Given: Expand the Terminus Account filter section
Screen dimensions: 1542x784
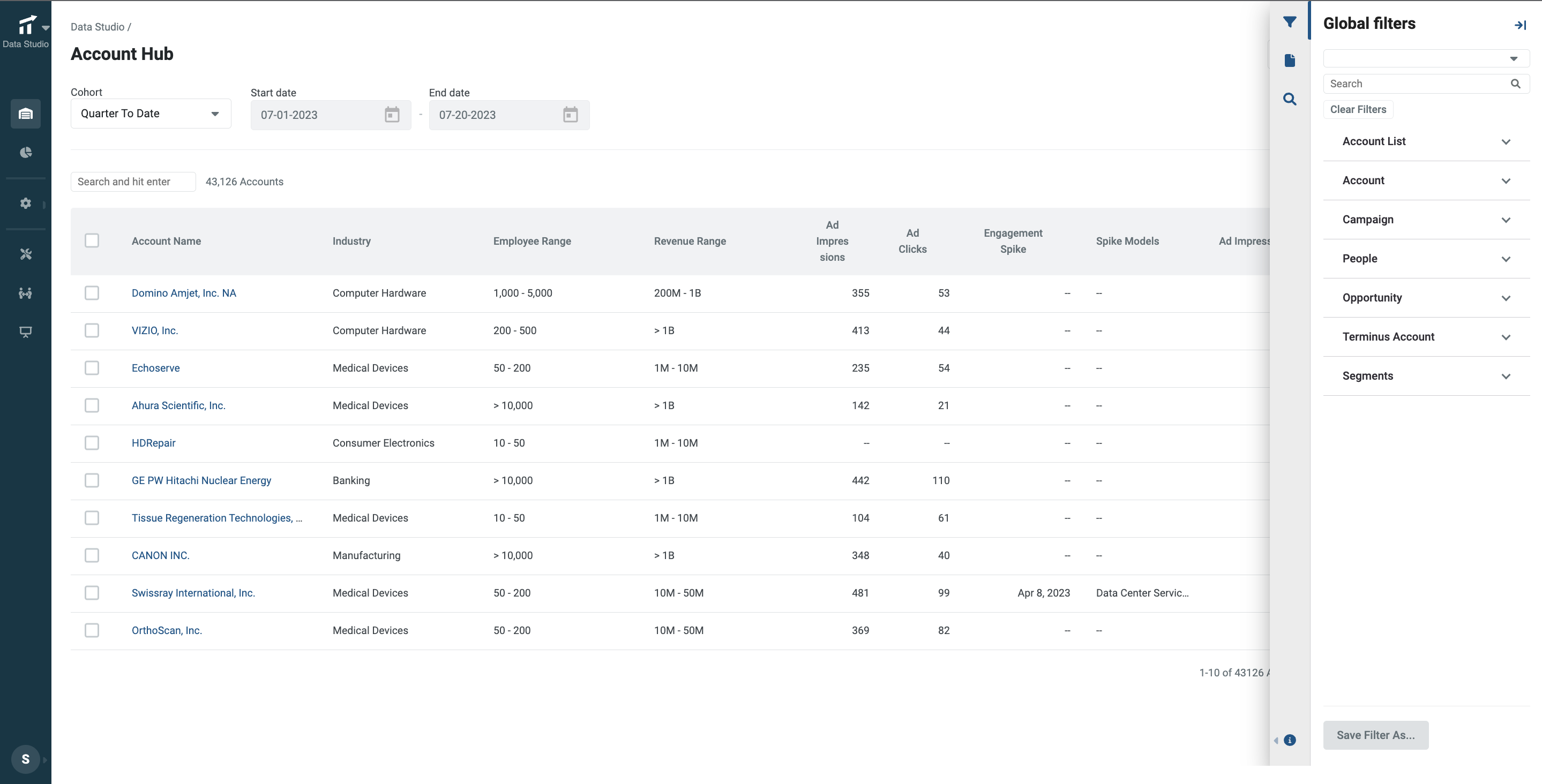Looking at the screenshot, I should tap(1426, 337).
